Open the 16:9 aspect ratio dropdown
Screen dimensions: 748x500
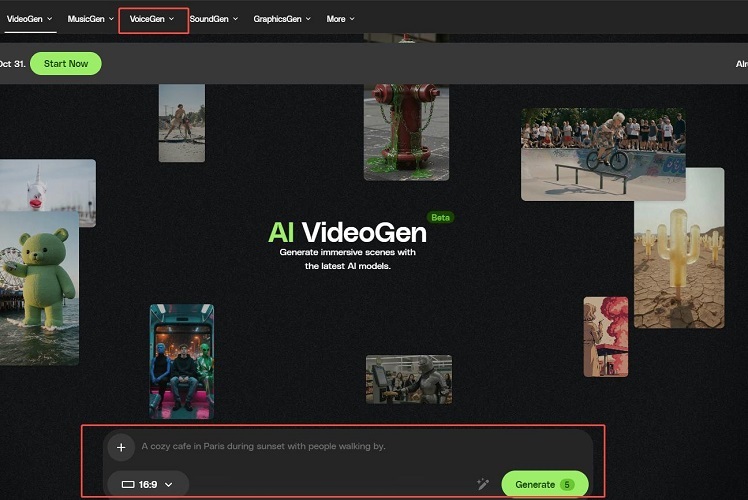coord(147,484)
